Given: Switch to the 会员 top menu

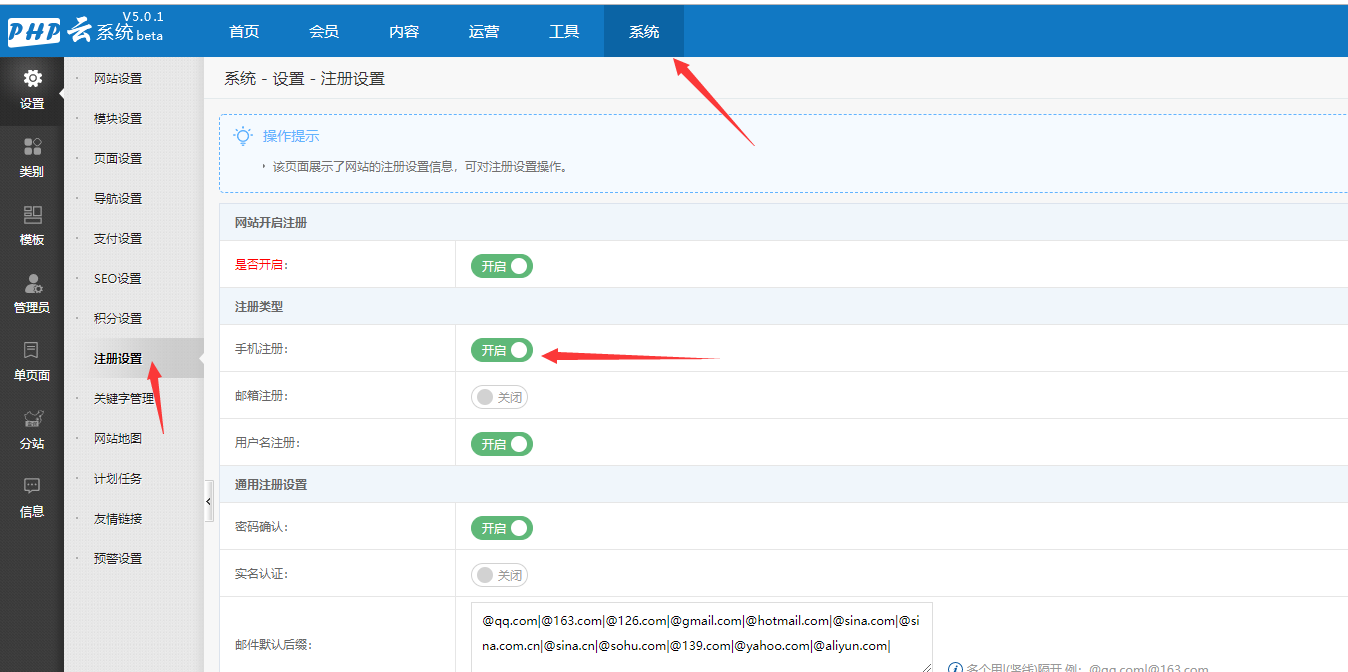Looking at the screenshot, I should [324, 32].
